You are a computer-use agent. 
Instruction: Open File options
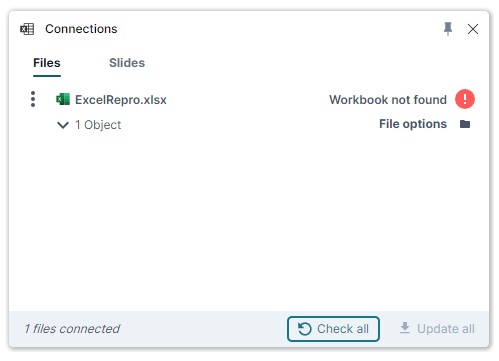pyautogui.click(x=413, y=124)
